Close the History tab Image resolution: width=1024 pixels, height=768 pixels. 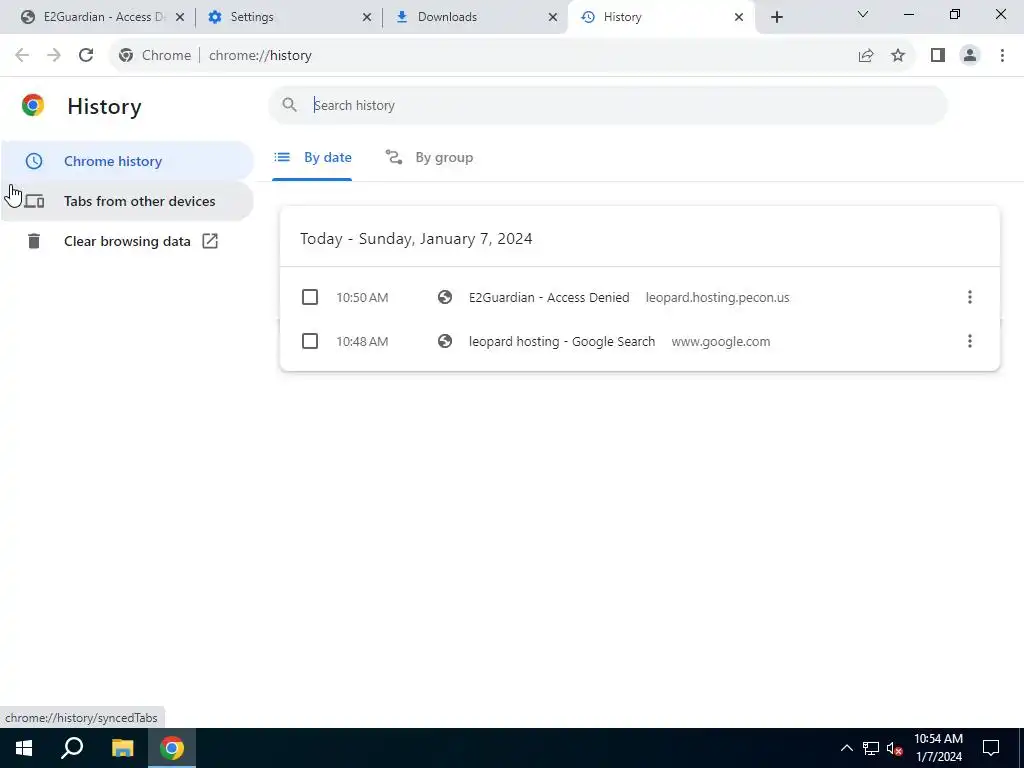click(739, 17)
